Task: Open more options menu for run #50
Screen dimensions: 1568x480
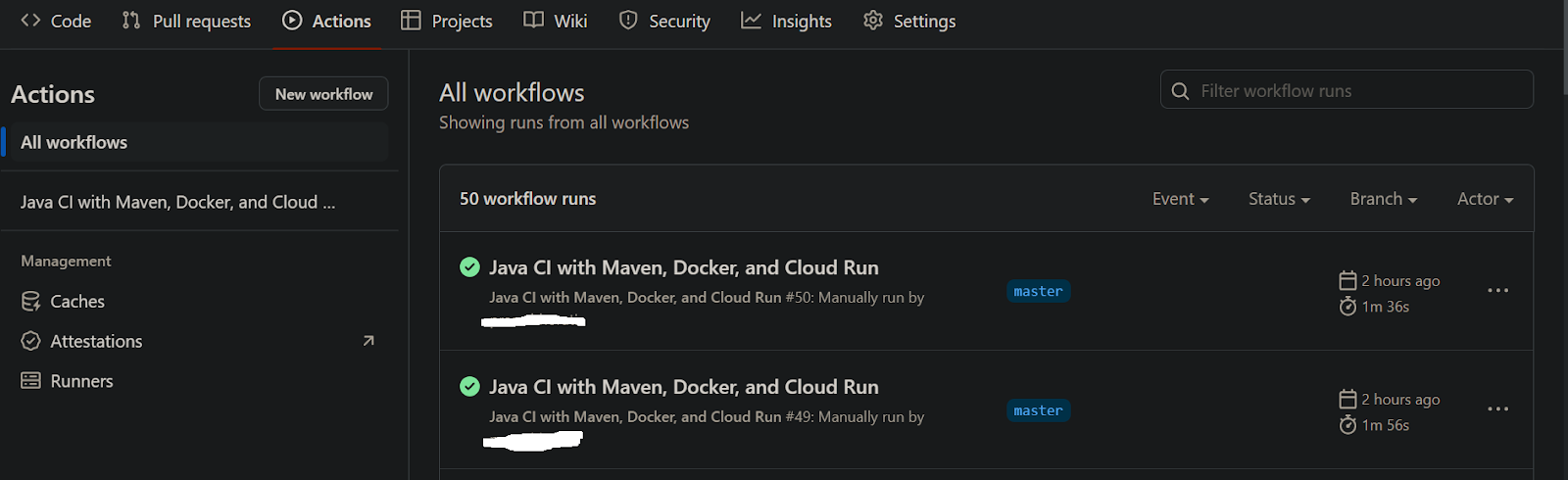Action: [1497, 291]
